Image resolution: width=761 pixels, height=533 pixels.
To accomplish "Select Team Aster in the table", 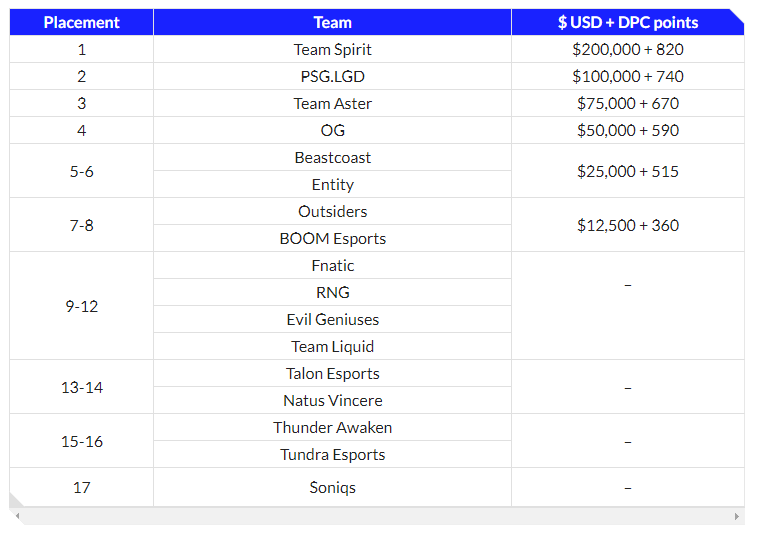I will pyautogui.click(x=332, y=103).
